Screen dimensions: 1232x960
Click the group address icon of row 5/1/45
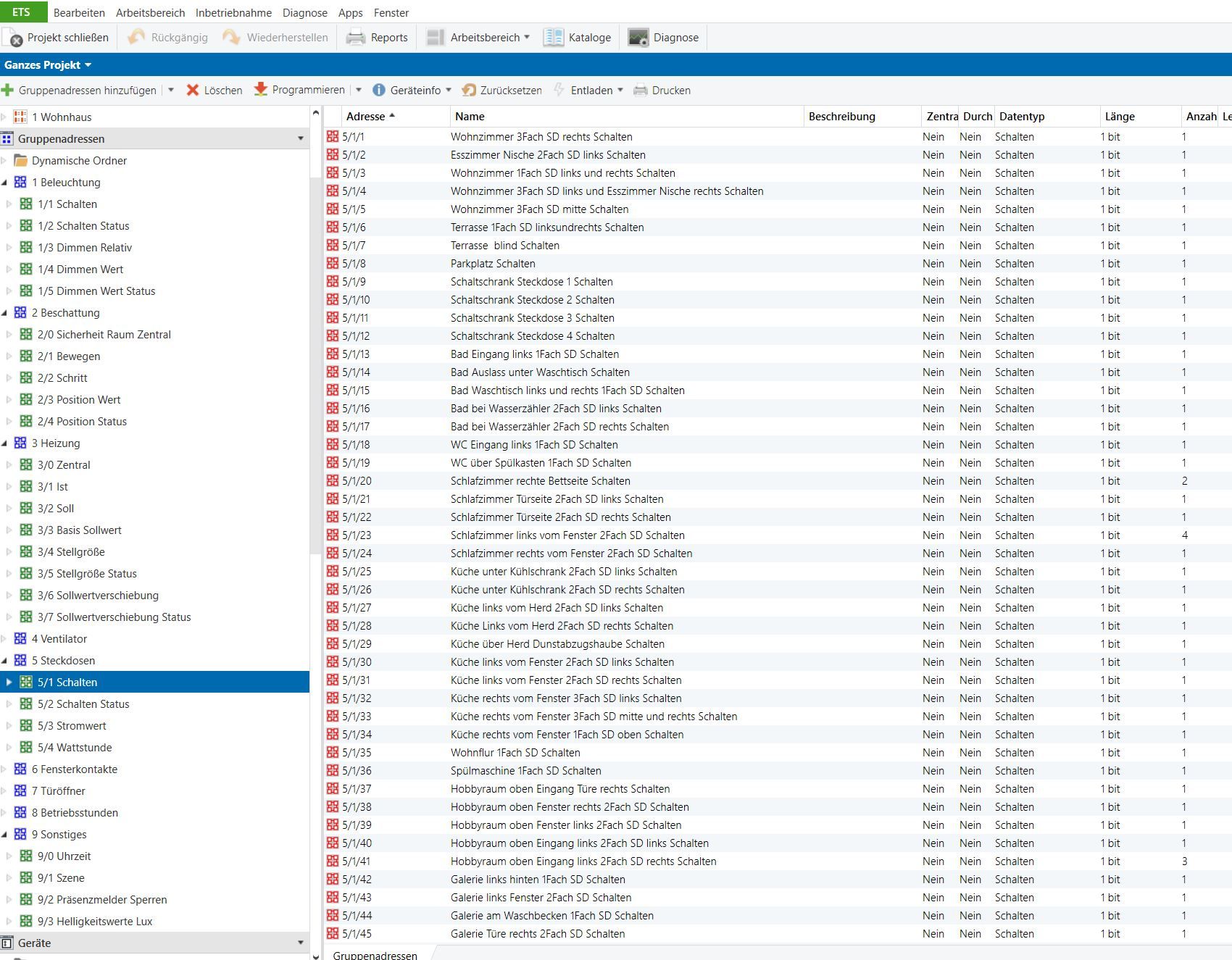[333, 933]
